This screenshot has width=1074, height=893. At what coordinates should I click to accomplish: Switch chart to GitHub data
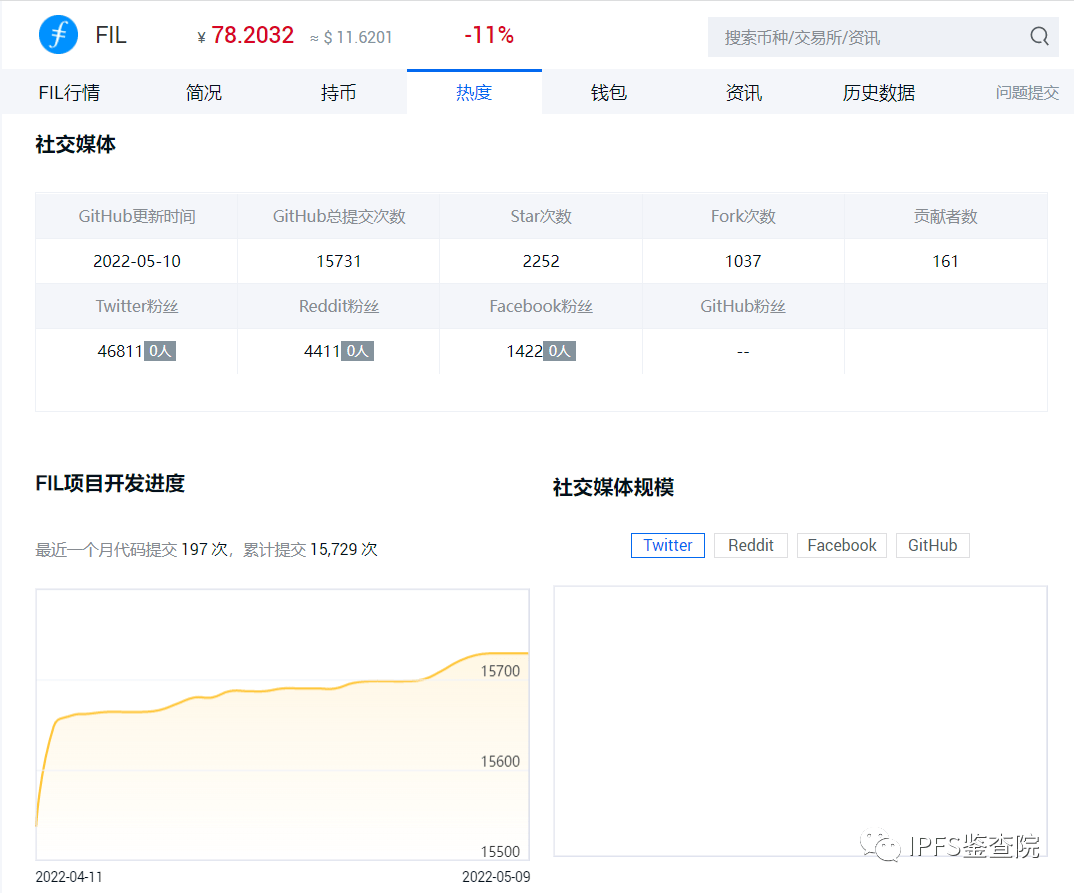click(x=932, y=545)
